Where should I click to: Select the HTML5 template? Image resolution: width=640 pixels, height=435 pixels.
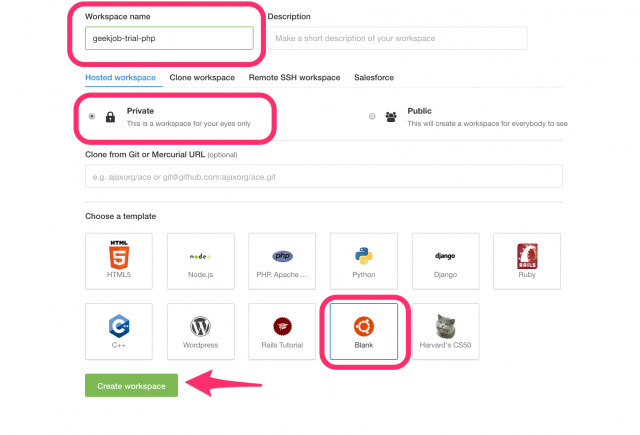click(x=119, y=261)
